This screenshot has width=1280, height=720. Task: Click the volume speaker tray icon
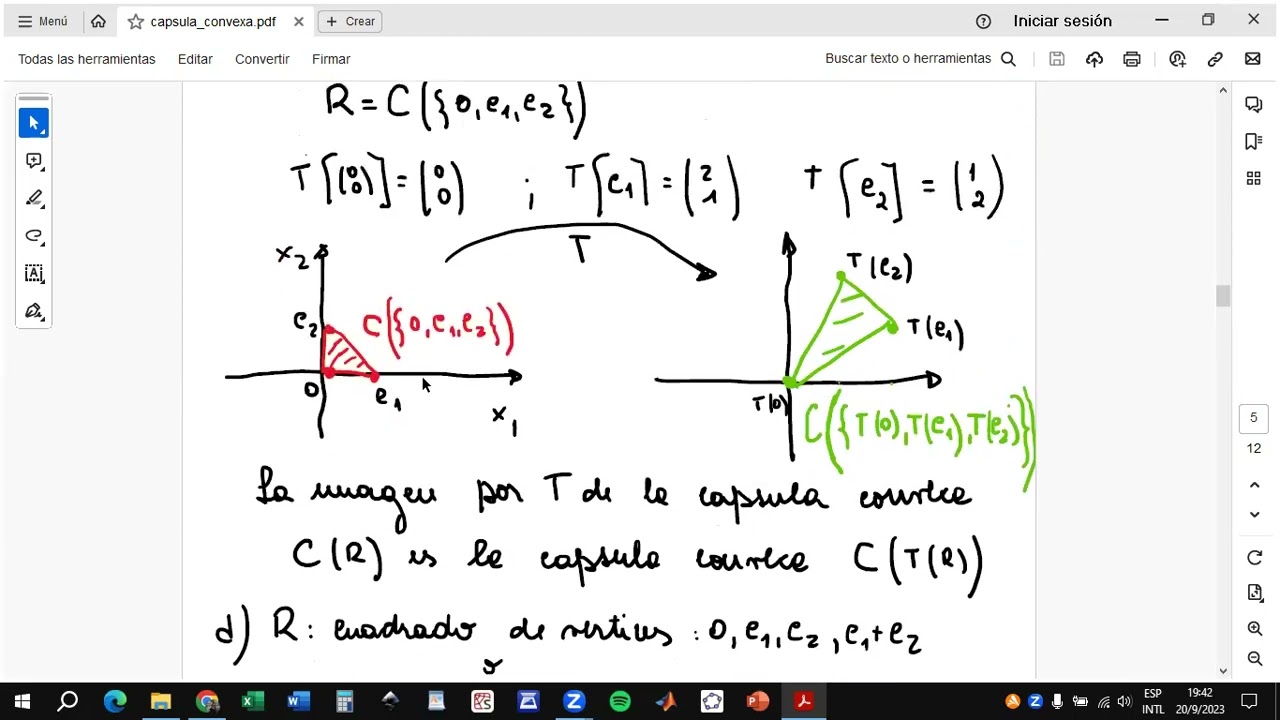pos(1124,701)
